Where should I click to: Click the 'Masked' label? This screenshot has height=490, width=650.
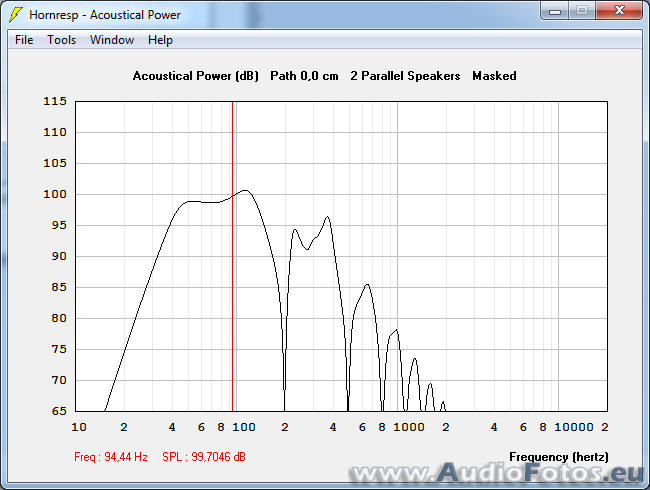[x=495, y=76]
